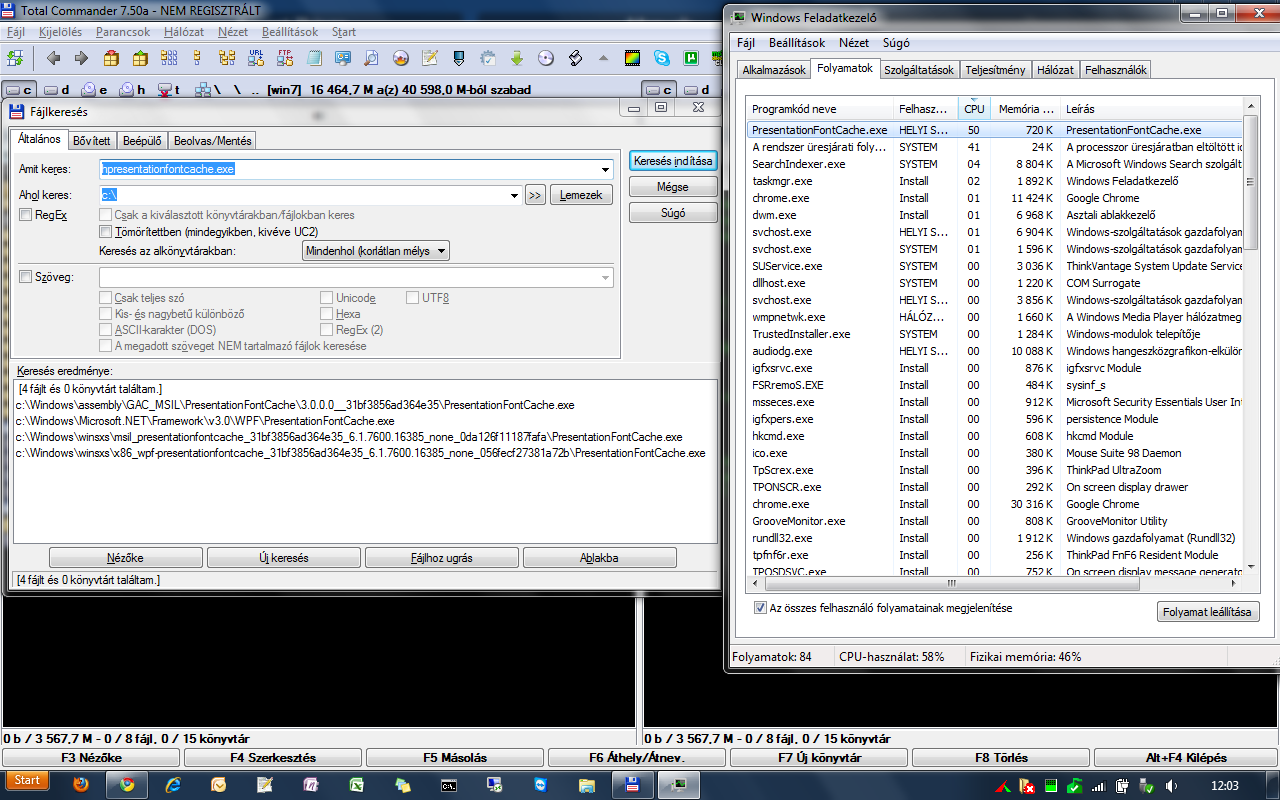Image resolution: width=1280 pixels, height=800 pixels.
Task: Click the Új keresés button
Action: coord(284,558)
